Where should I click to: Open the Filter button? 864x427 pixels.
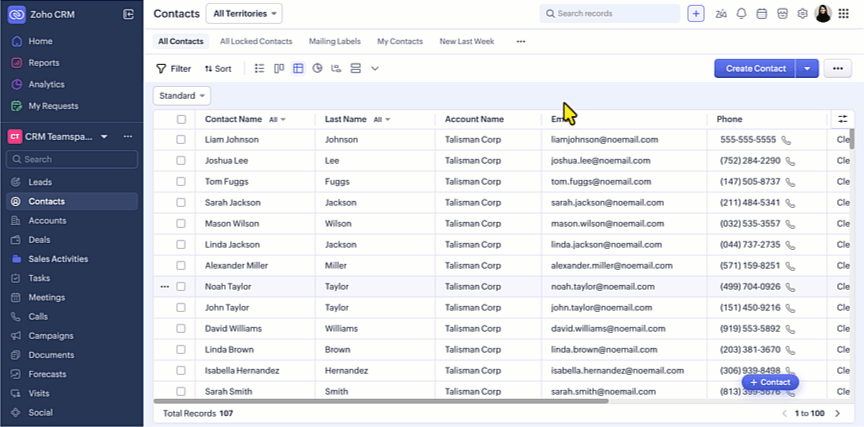point(173,69)
